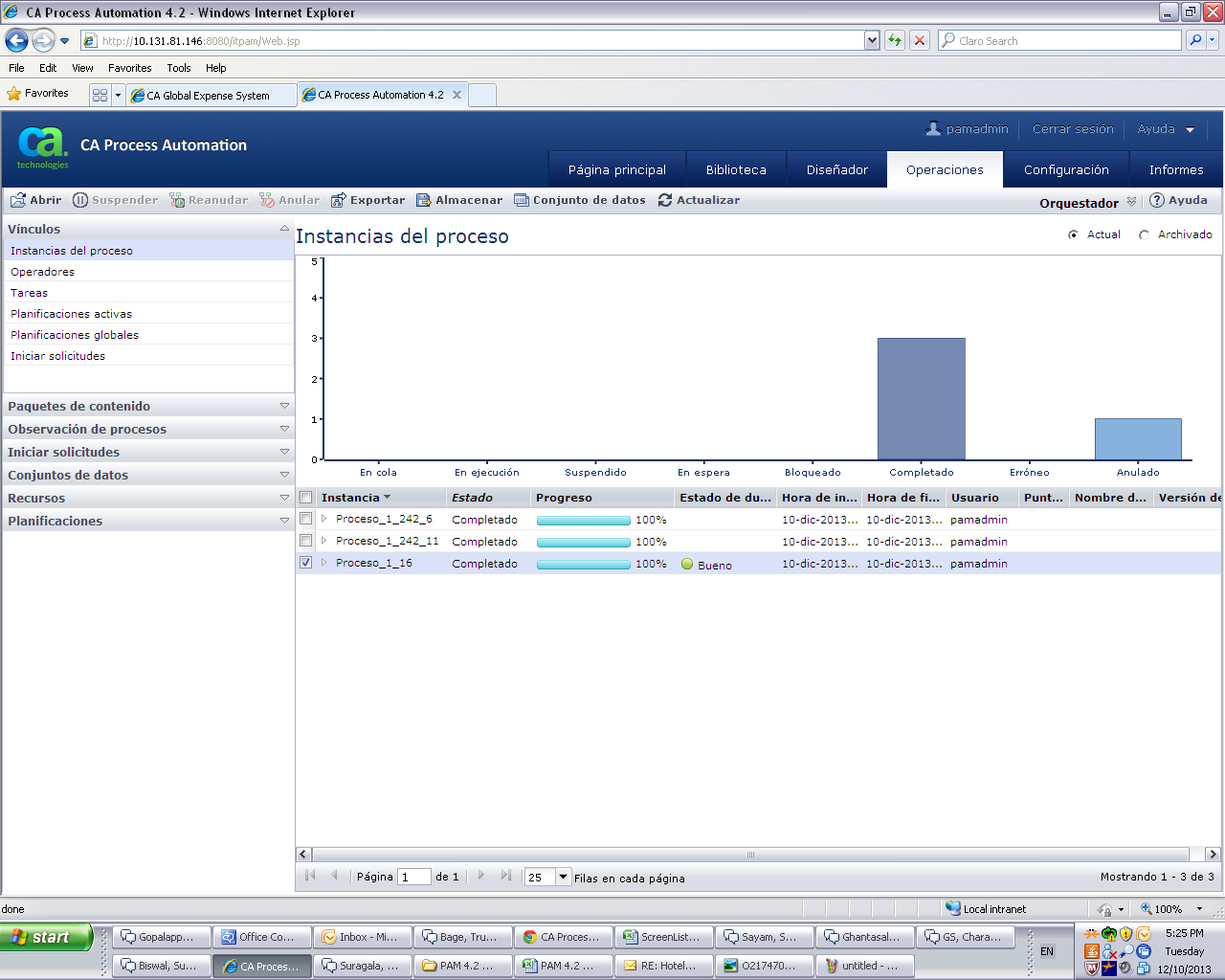Open the rows per page dropdown

[x=564, y=877]
